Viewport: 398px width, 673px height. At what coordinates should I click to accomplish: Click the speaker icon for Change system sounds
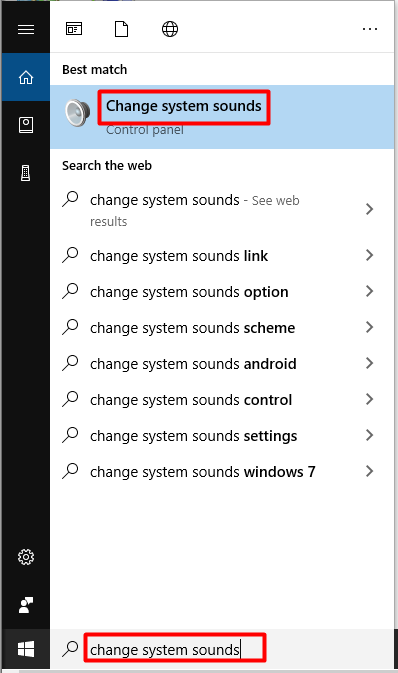tap(77, 112)
